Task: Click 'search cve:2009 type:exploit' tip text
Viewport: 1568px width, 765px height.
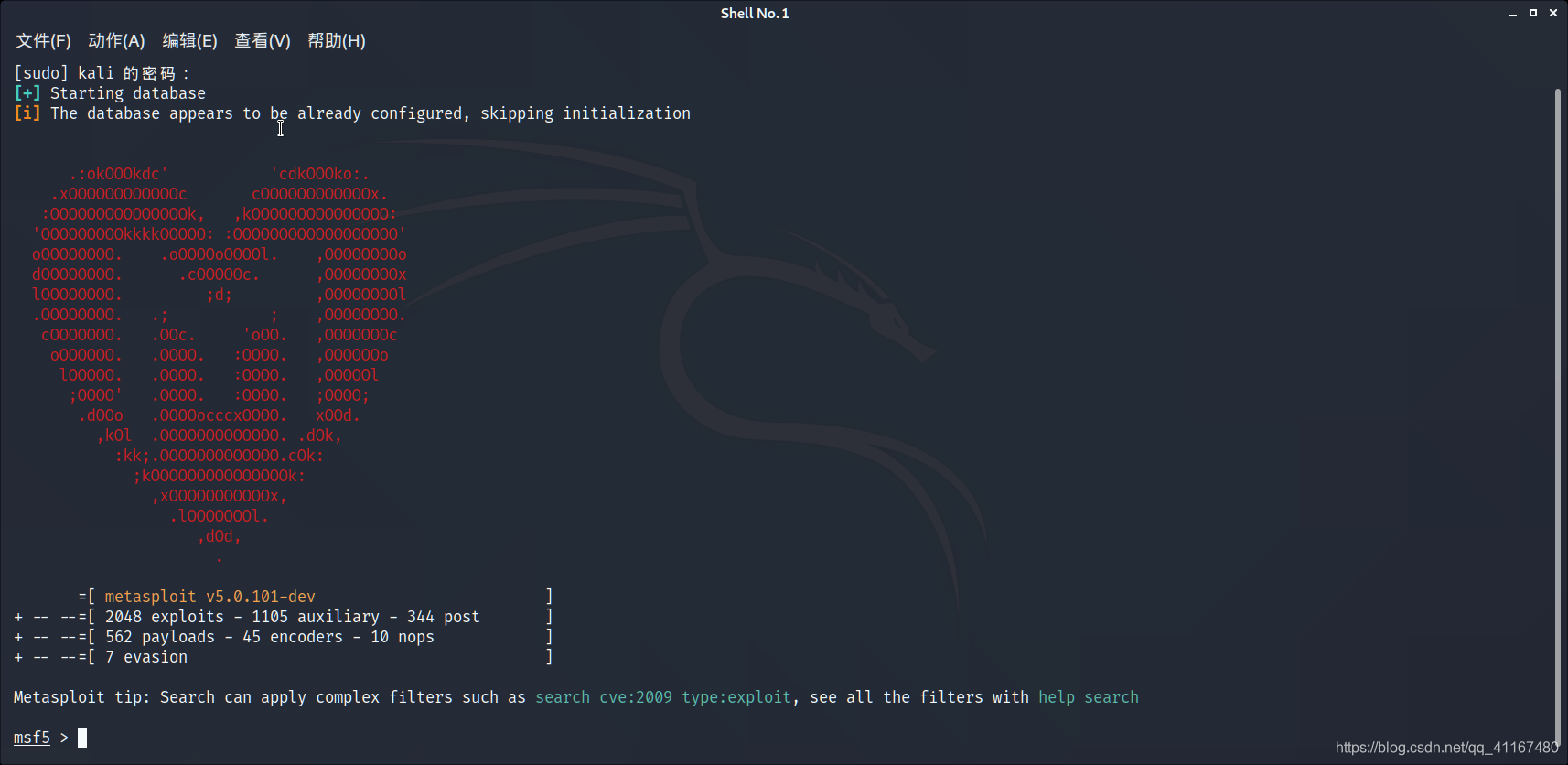Action: [663, 697]
